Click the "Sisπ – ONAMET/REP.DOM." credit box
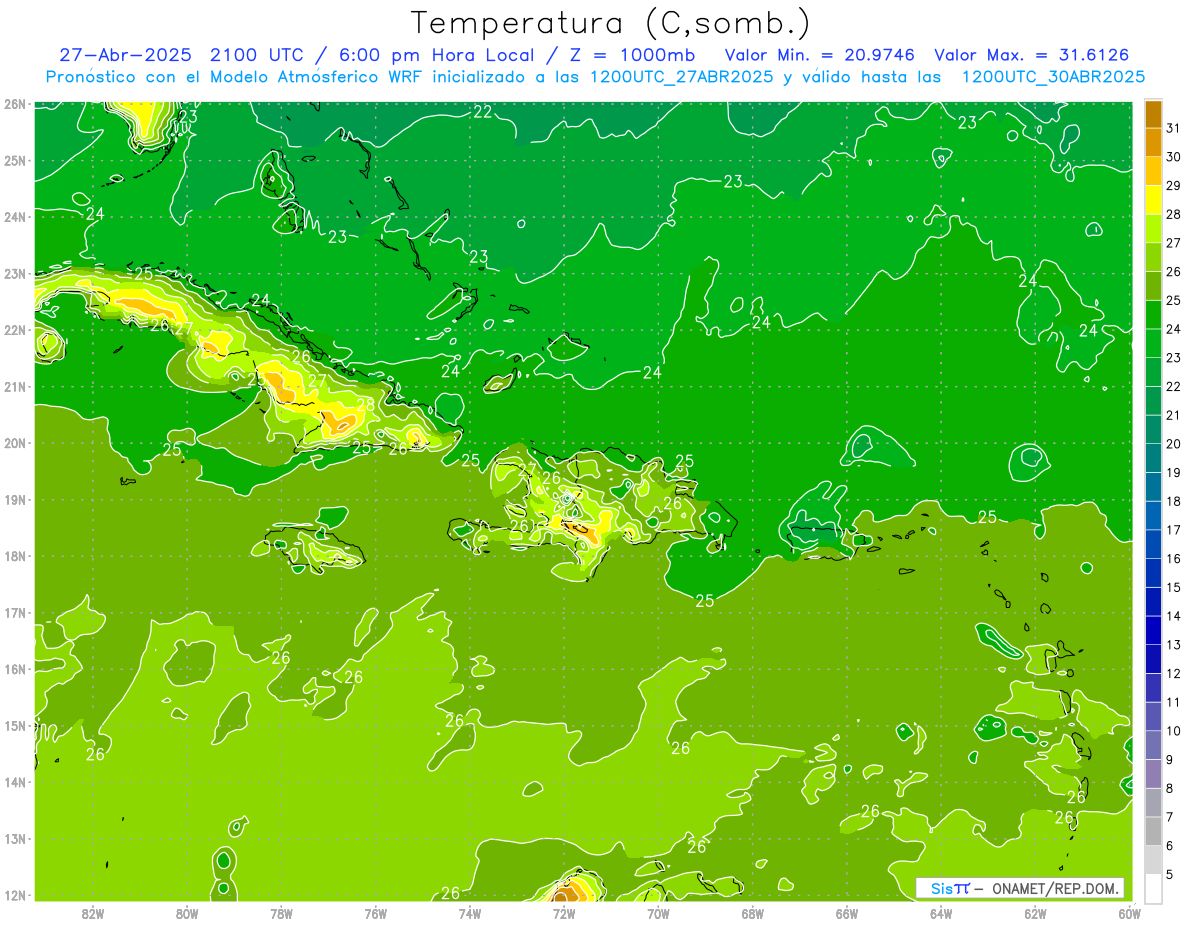 click(x=1020, y=888)
